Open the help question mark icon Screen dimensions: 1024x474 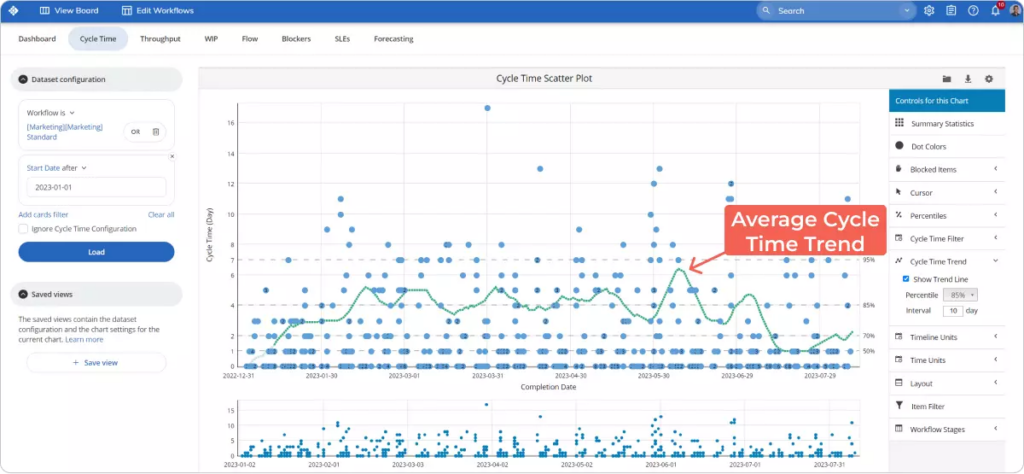[x=973, y=10]
